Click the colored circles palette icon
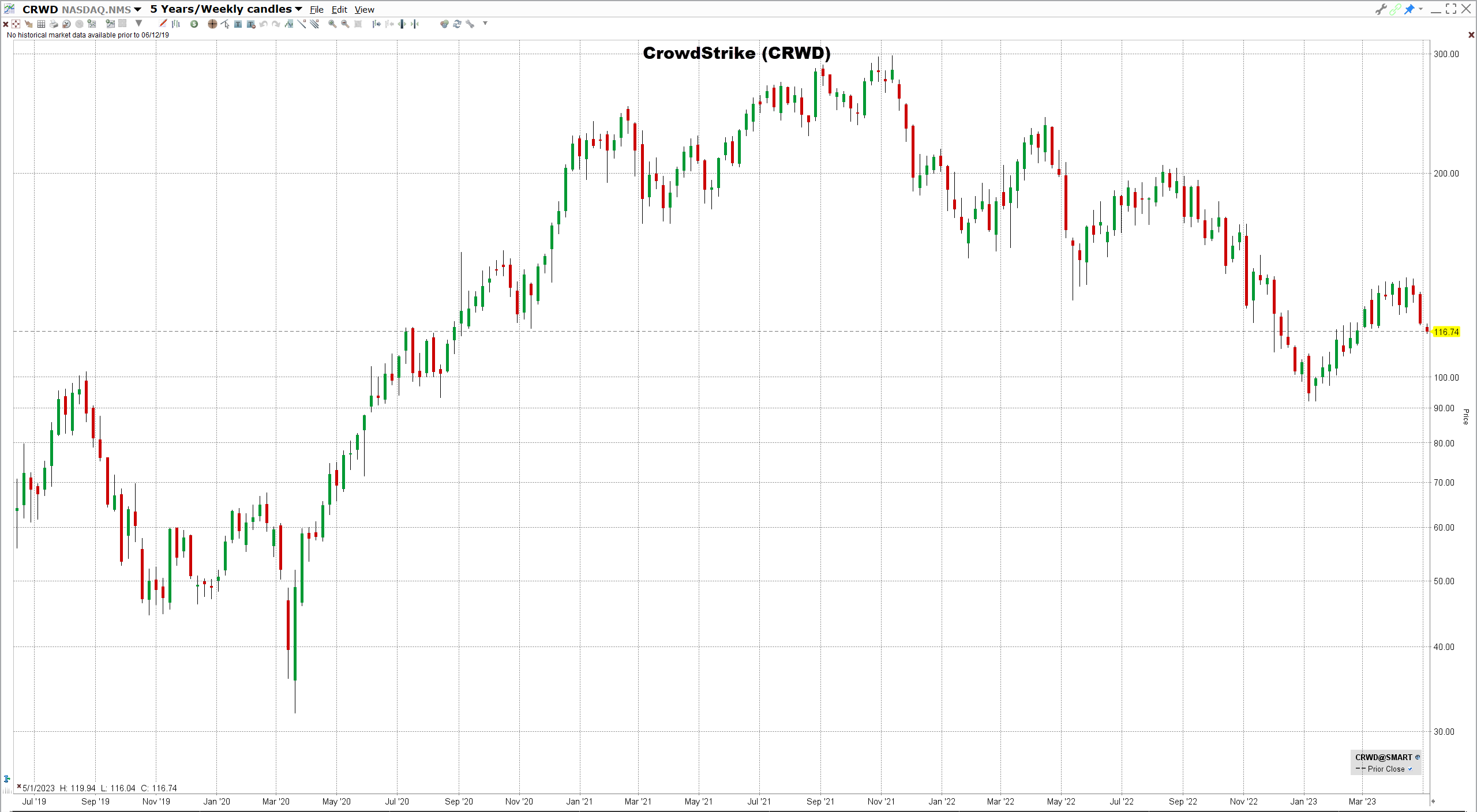The image size is (1477, 812). click(444, 24)
